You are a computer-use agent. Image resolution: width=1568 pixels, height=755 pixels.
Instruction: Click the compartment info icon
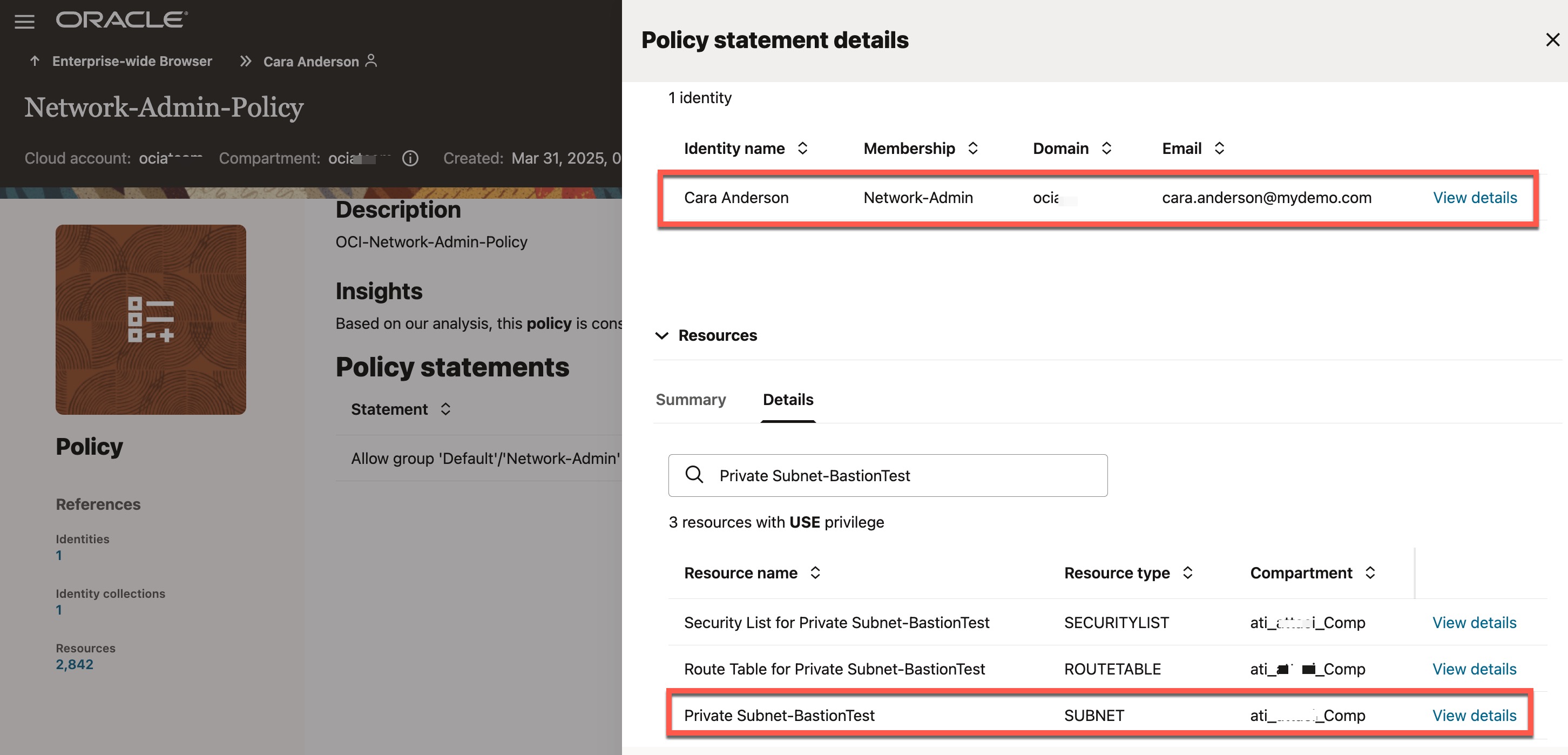click(410, 158)
